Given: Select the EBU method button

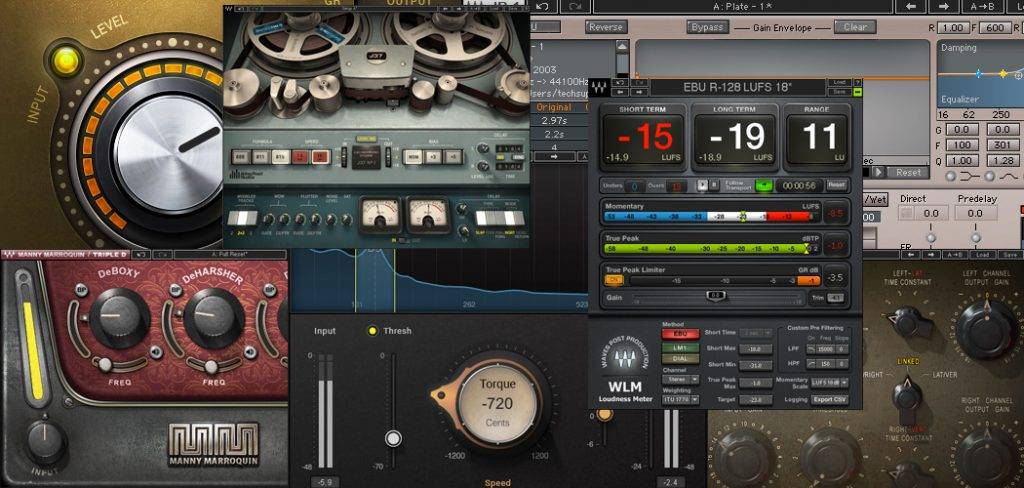Looking at the screenshot, I should pos(680,334).
